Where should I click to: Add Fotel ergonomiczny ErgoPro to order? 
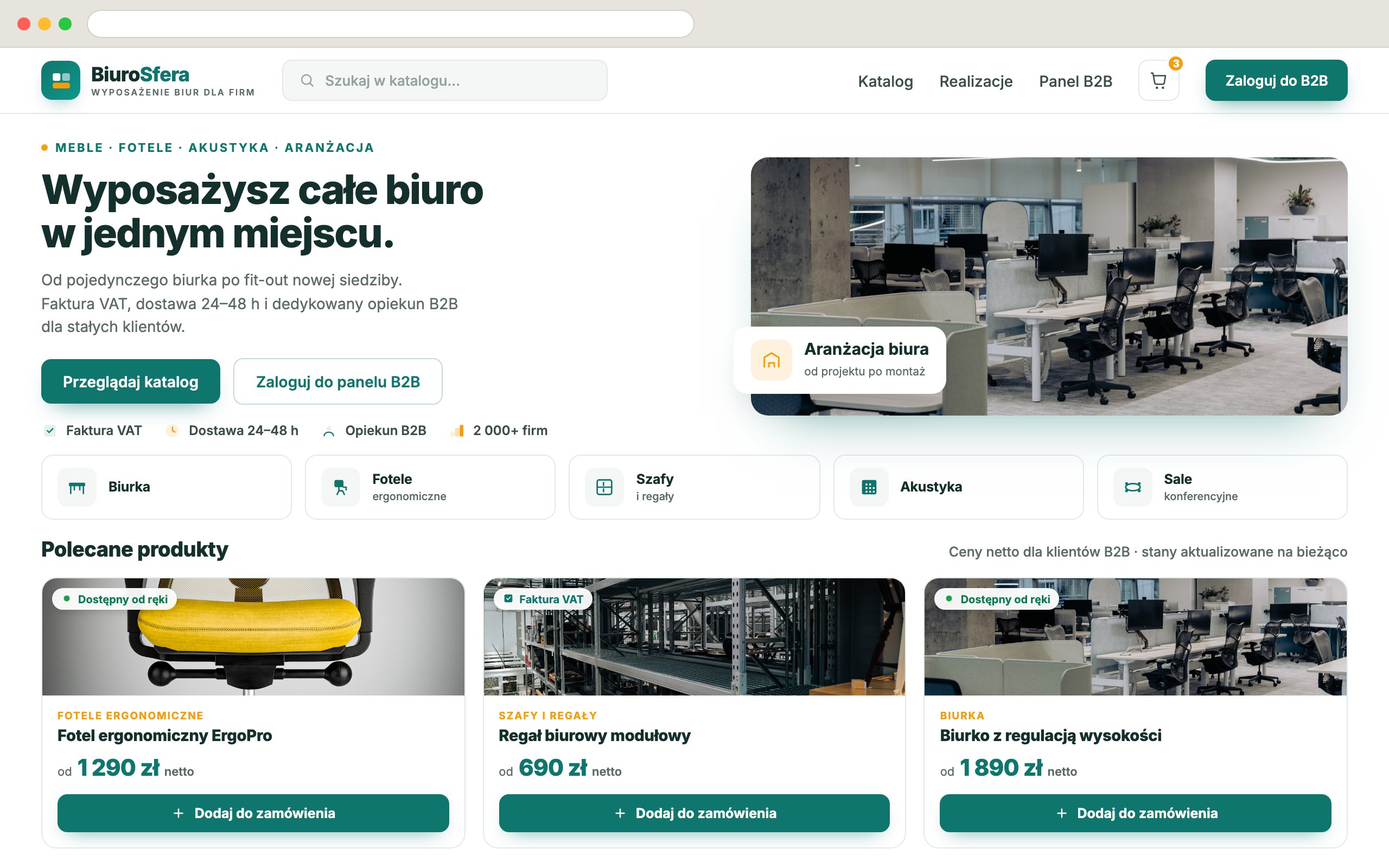coord(253,813)
